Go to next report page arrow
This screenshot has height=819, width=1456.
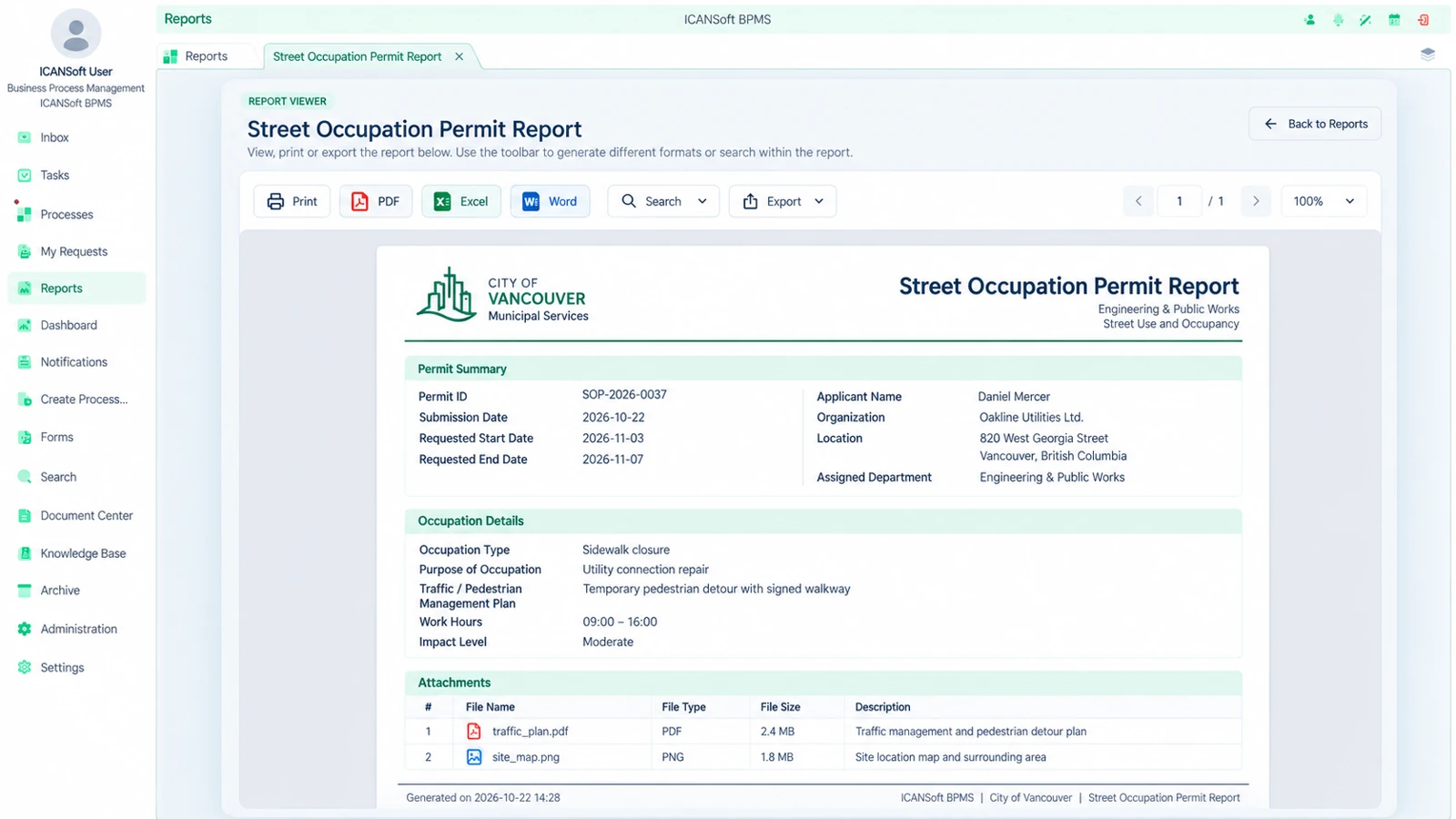coord(1256,201)
